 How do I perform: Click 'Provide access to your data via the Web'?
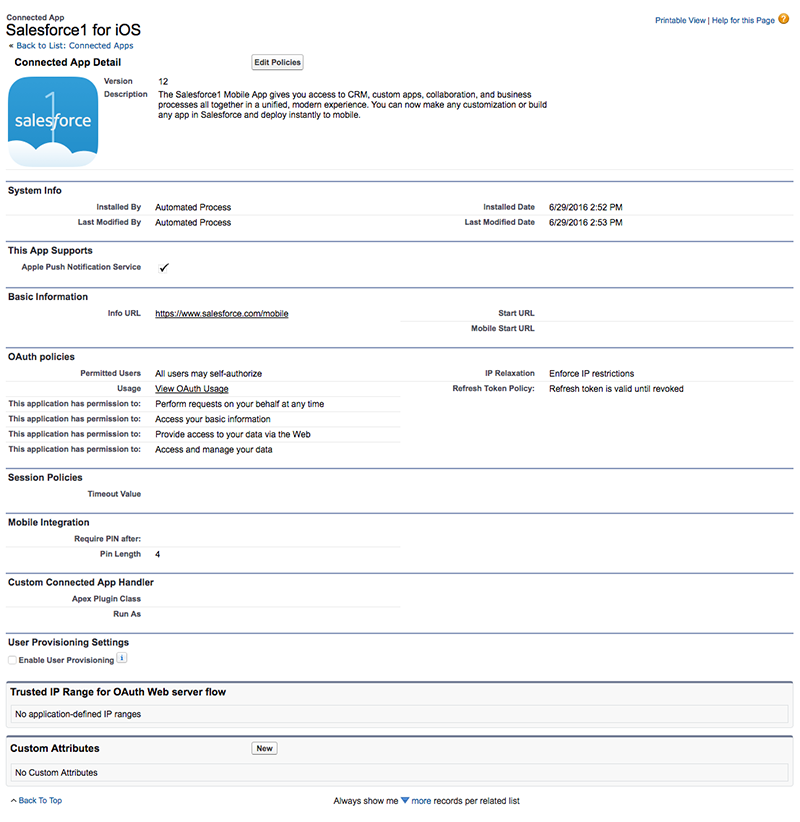(233, 435)
